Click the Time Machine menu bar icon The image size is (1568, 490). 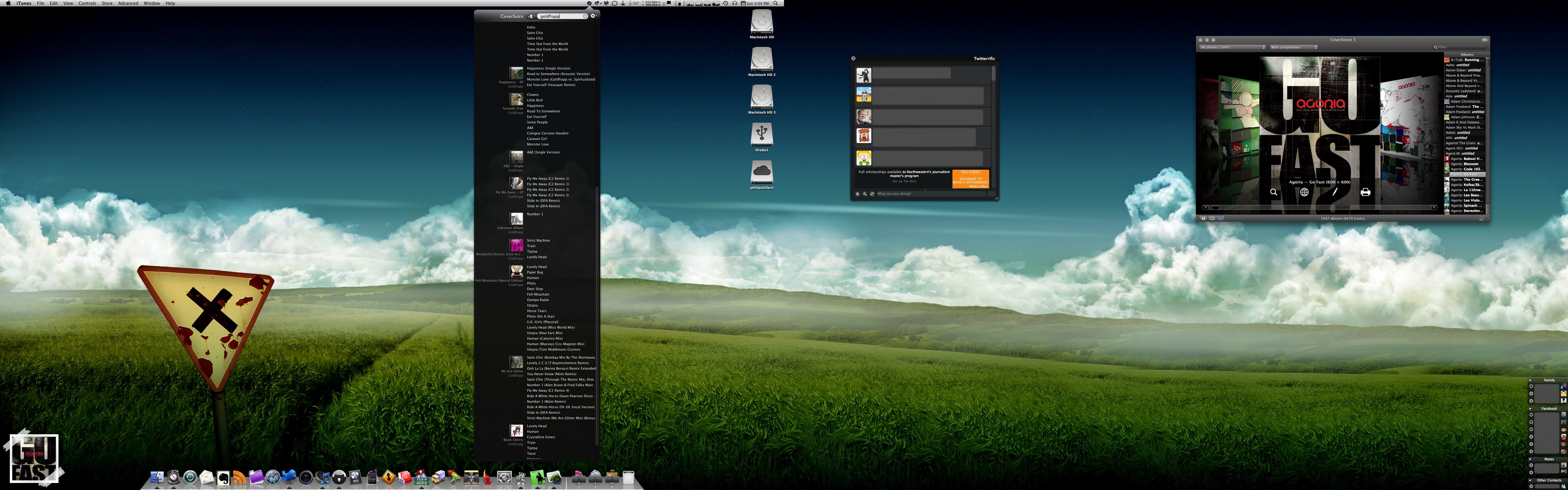click(x=726, y=3)
